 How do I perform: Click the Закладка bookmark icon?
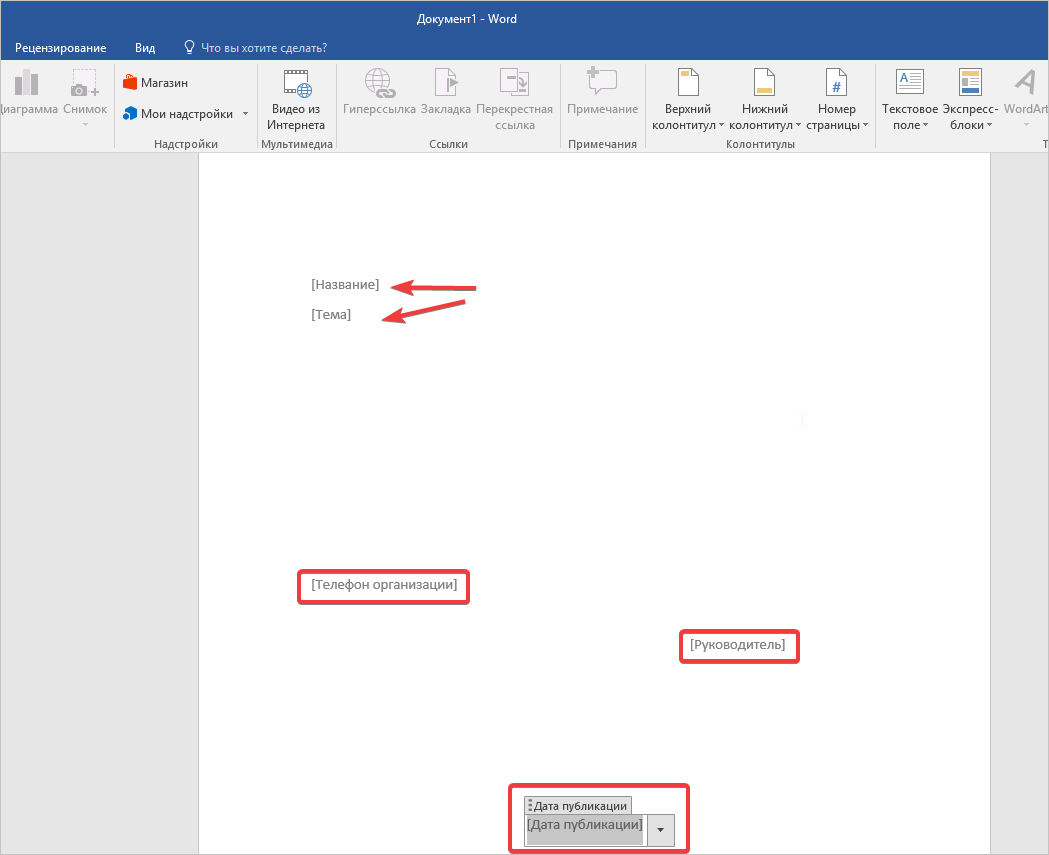tap(445, 86)
